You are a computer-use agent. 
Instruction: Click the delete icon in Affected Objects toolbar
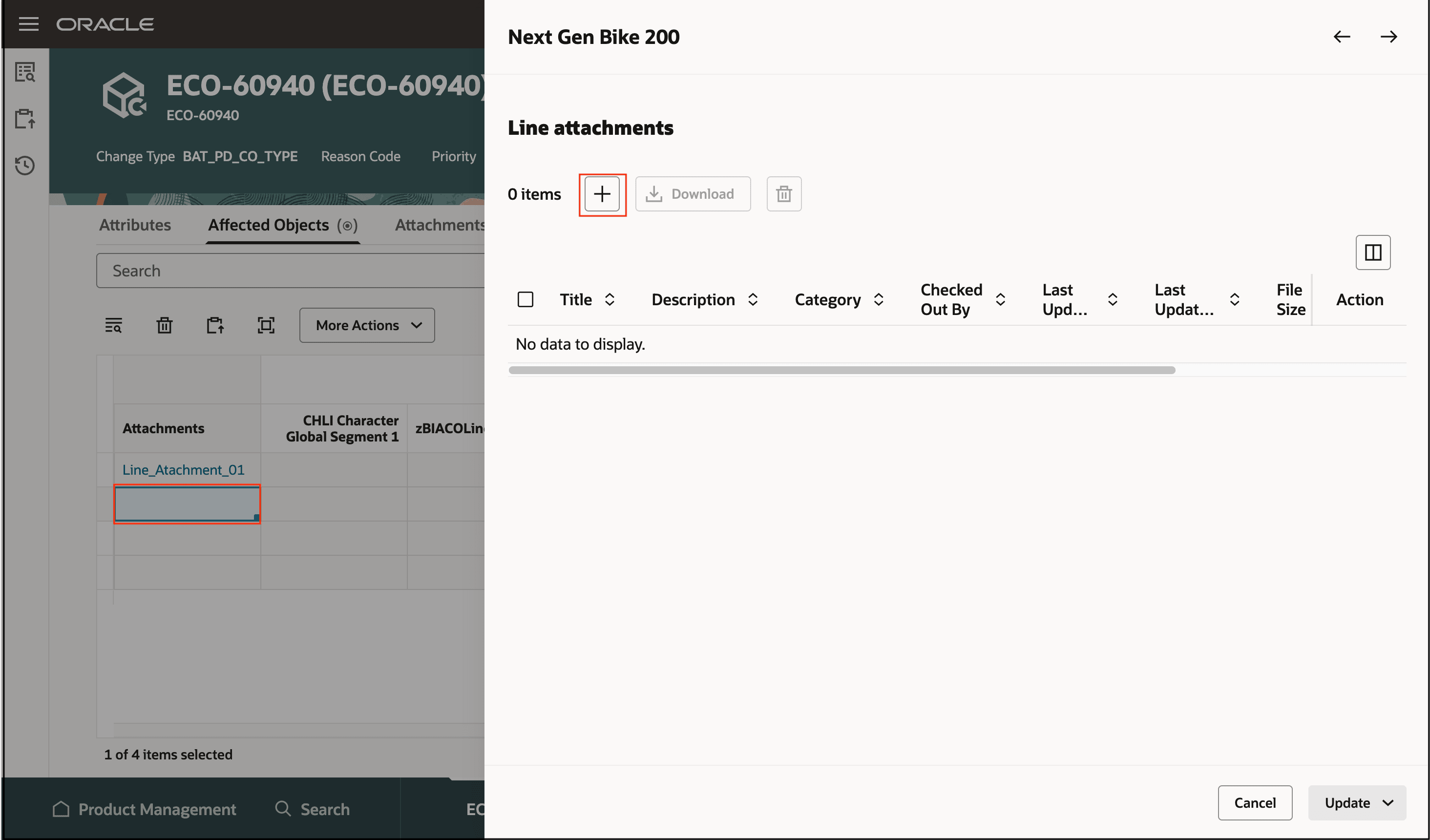164,325
